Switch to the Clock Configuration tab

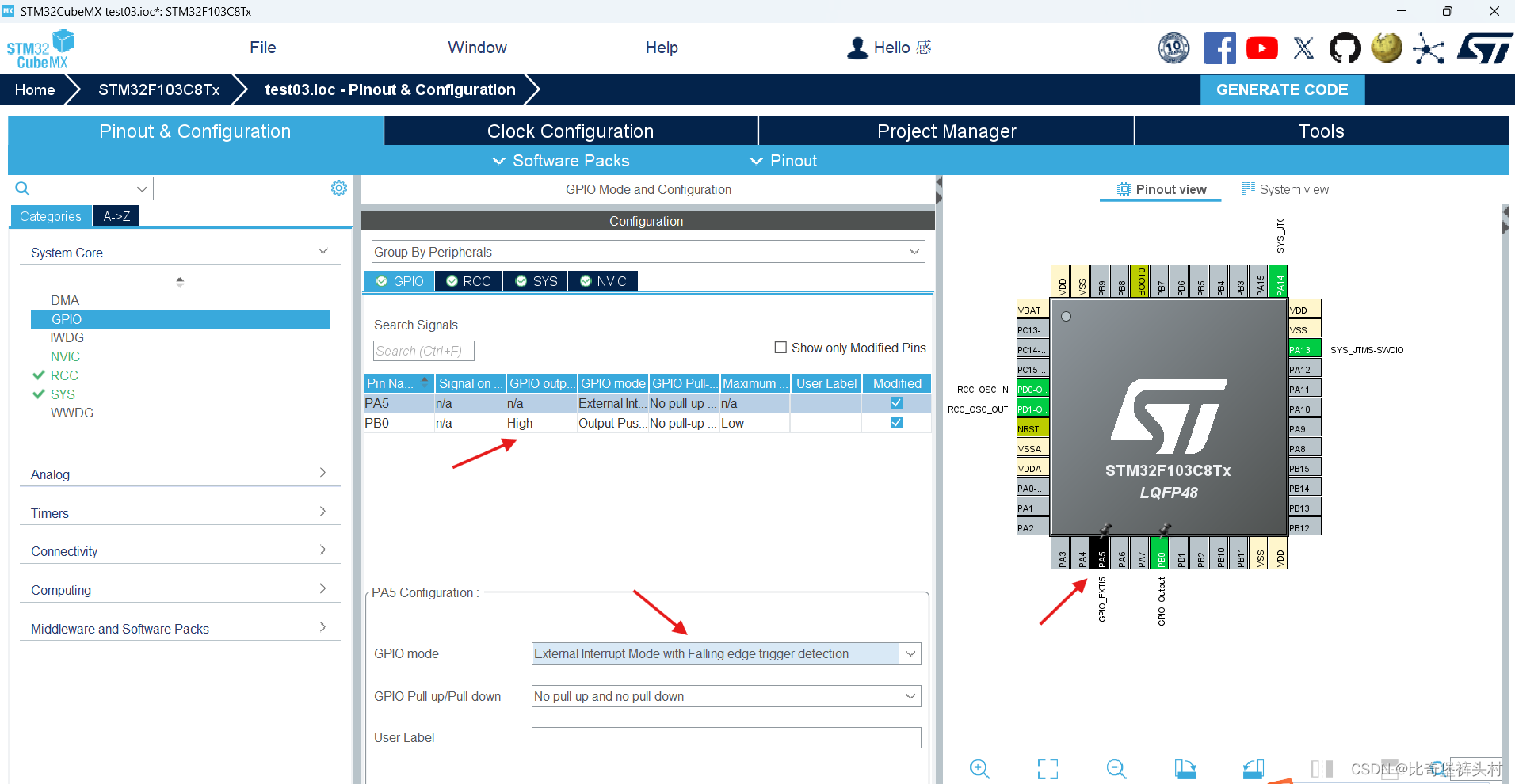[571, 131]
